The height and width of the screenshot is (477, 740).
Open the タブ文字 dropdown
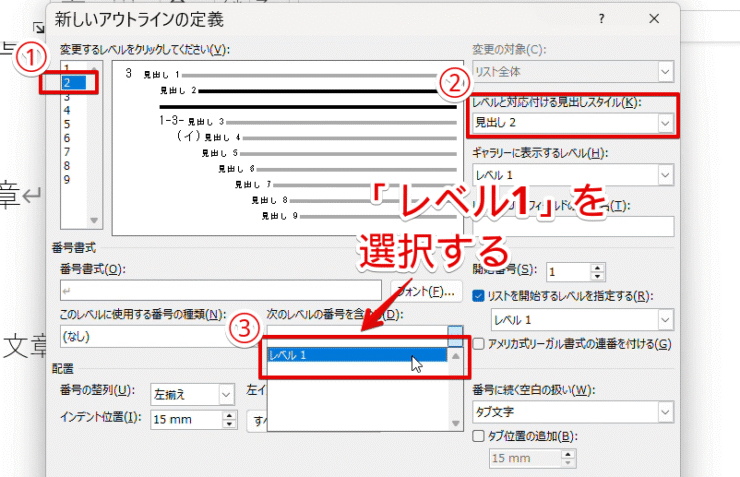[x=665, y=412]
